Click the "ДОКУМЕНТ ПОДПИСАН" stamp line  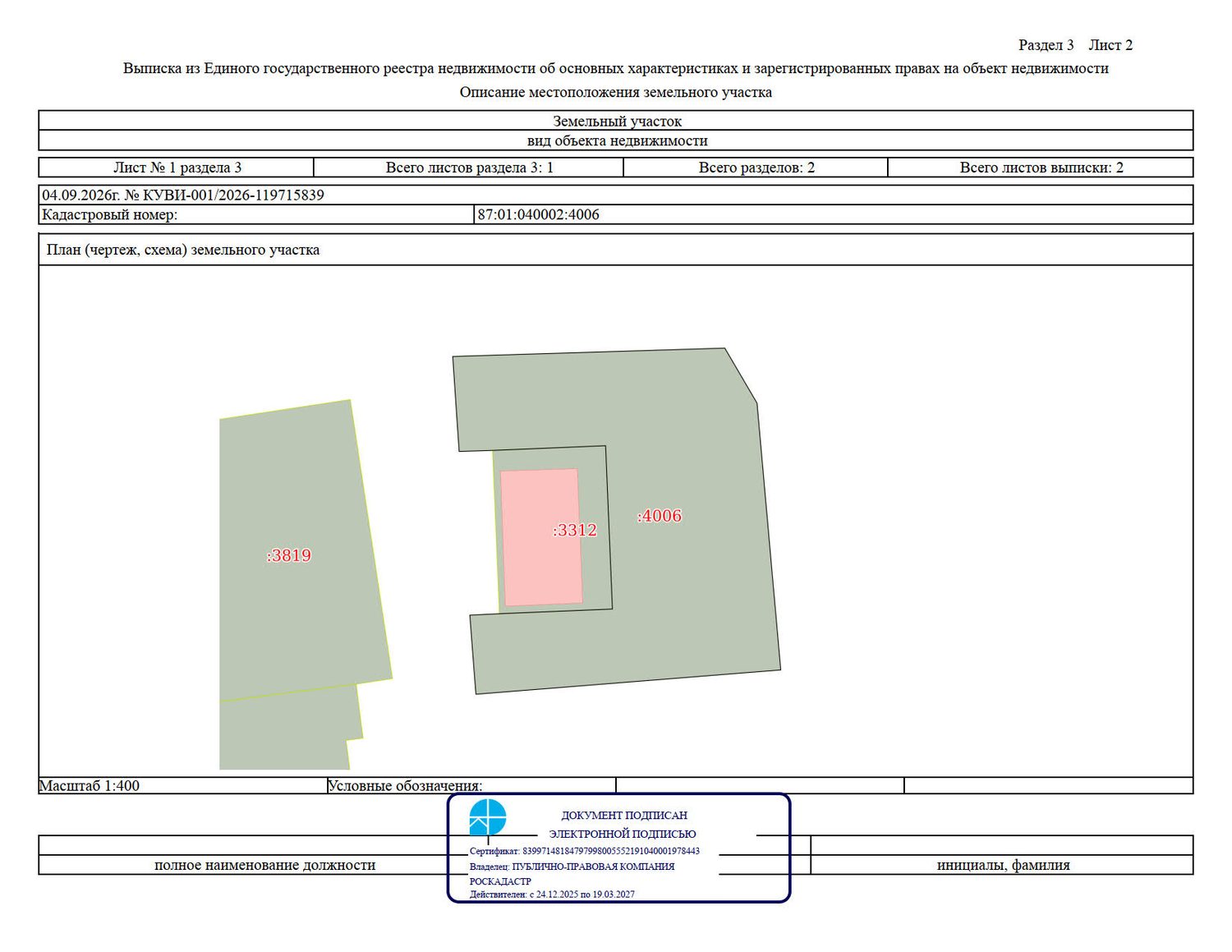[x=624, y=816]
